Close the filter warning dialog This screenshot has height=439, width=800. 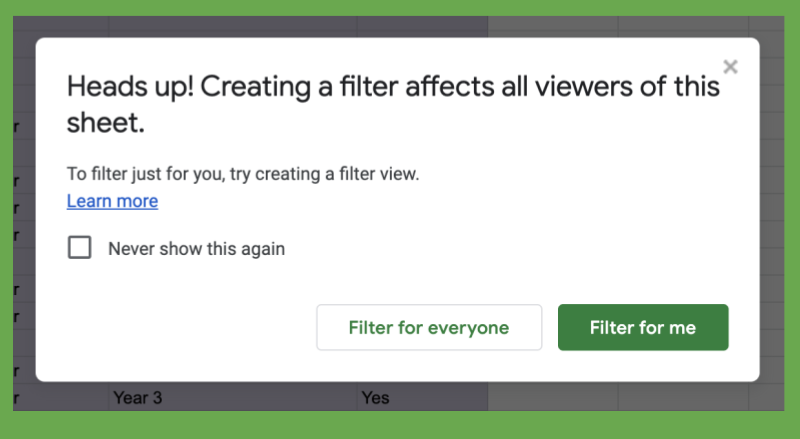tap(730, 66)
